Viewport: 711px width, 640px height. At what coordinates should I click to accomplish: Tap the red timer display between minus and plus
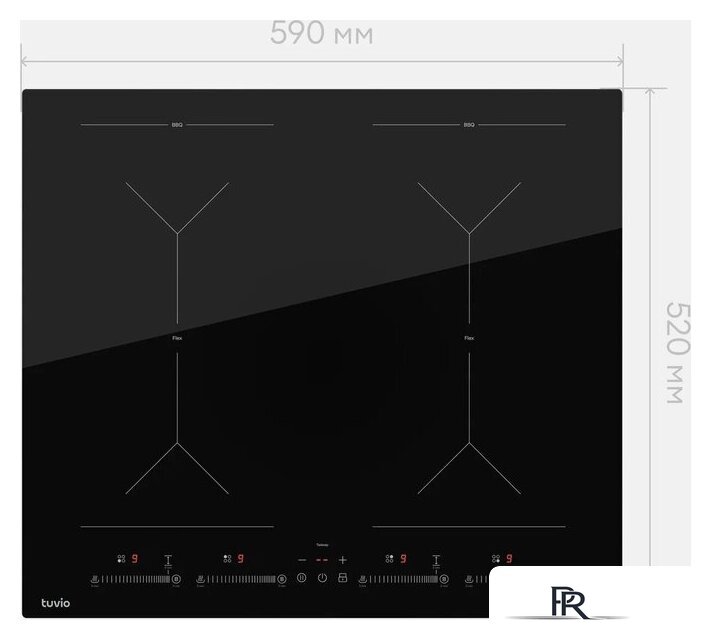(322, 560)
